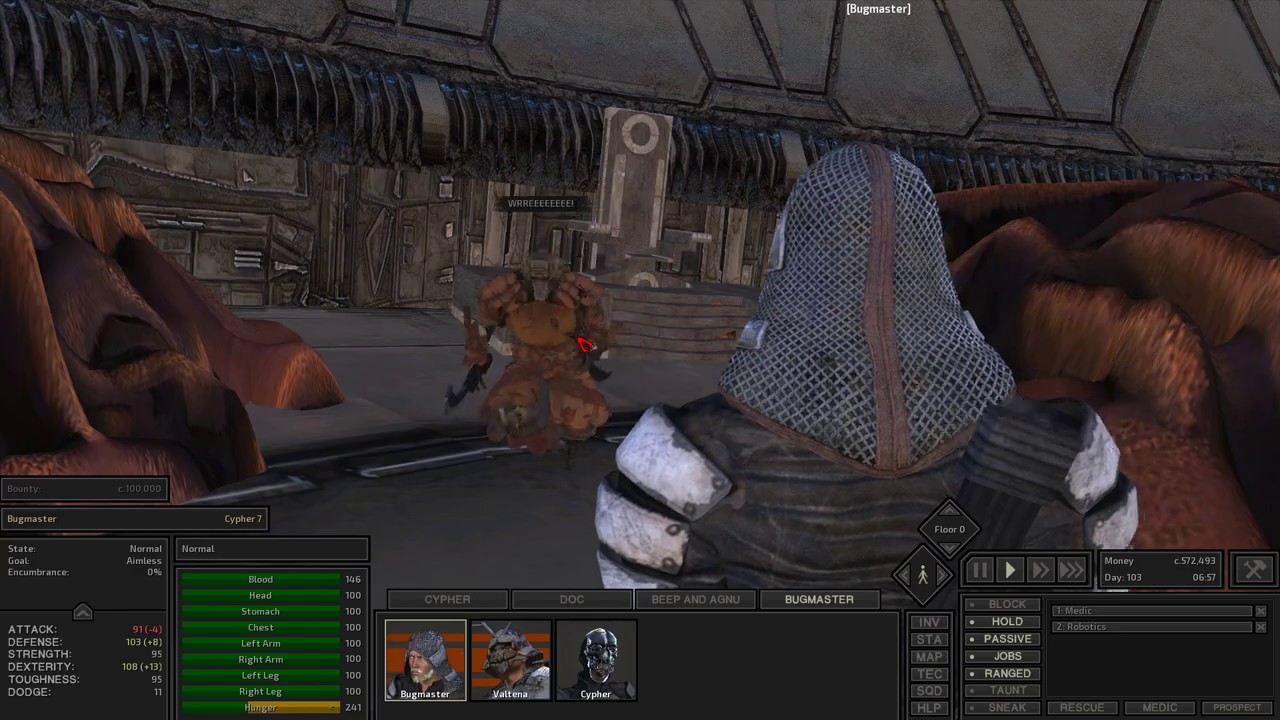This screenshot has height=720, width=1280.
Task: Click the Right Leg health bar
Action: (x=260, y=691)
